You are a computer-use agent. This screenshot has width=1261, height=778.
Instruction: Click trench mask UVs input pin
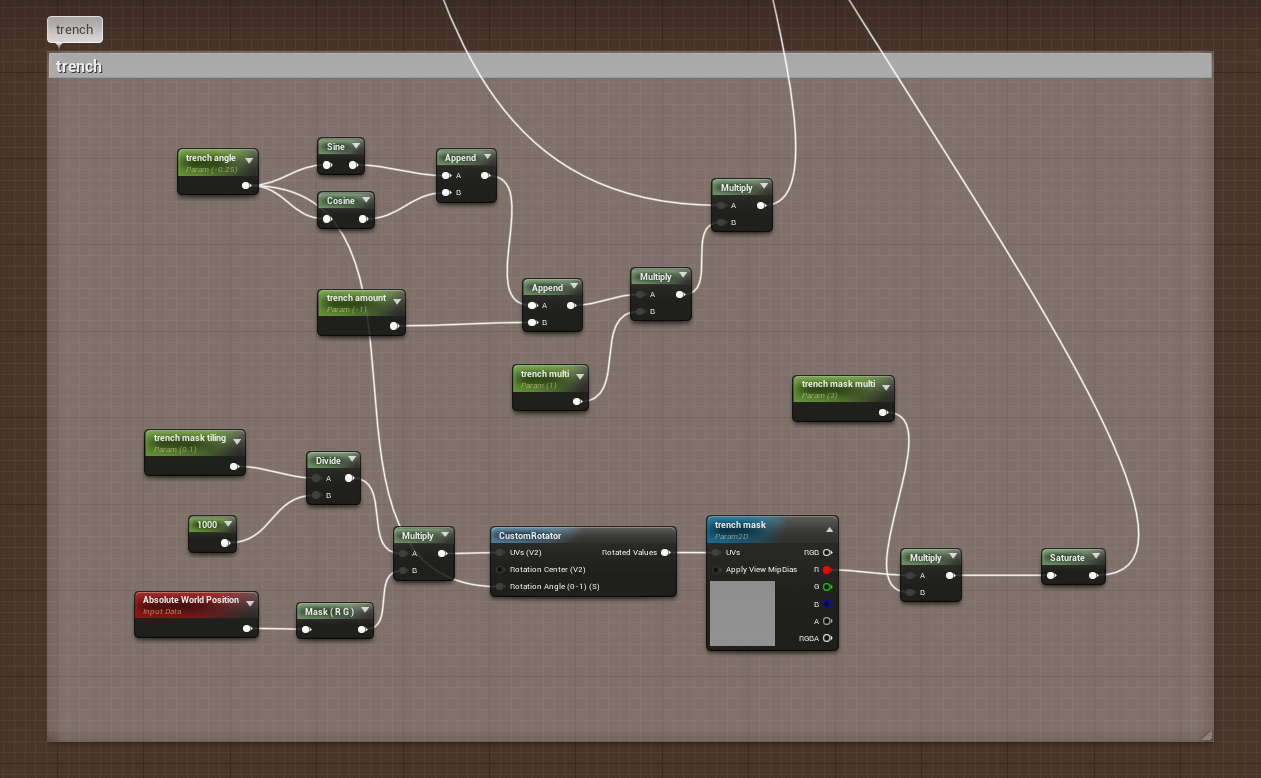[x=717, y=552]
